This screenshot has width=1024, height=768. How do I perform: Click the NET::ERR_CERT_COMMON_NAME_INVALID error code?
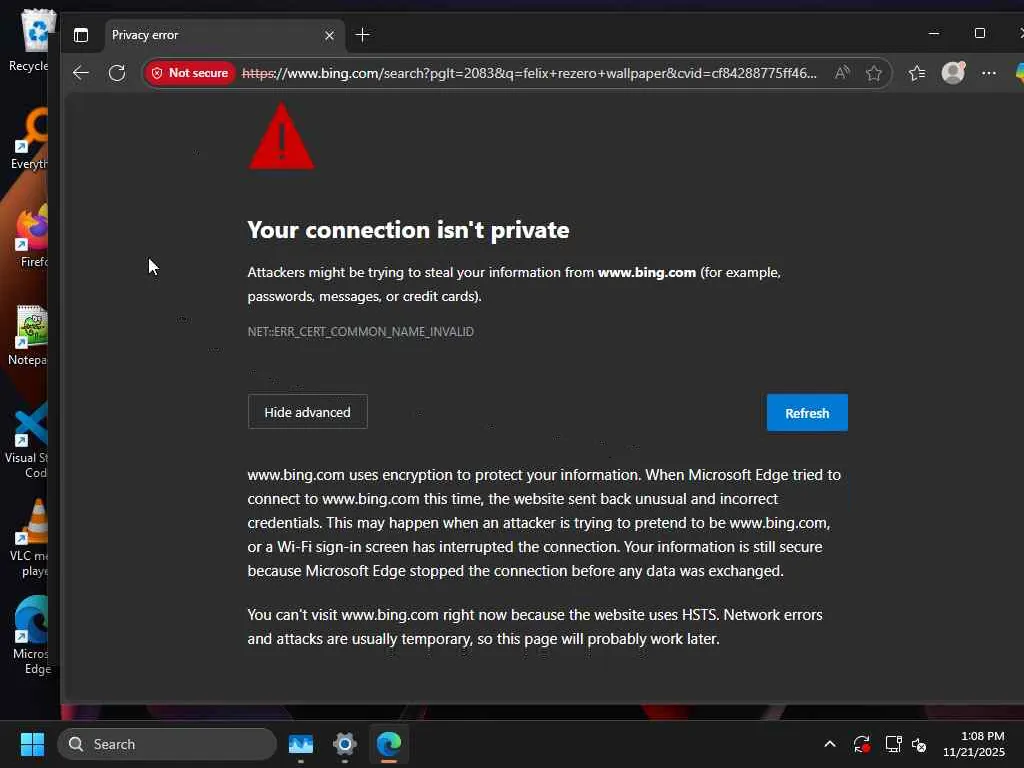(360, 332)
